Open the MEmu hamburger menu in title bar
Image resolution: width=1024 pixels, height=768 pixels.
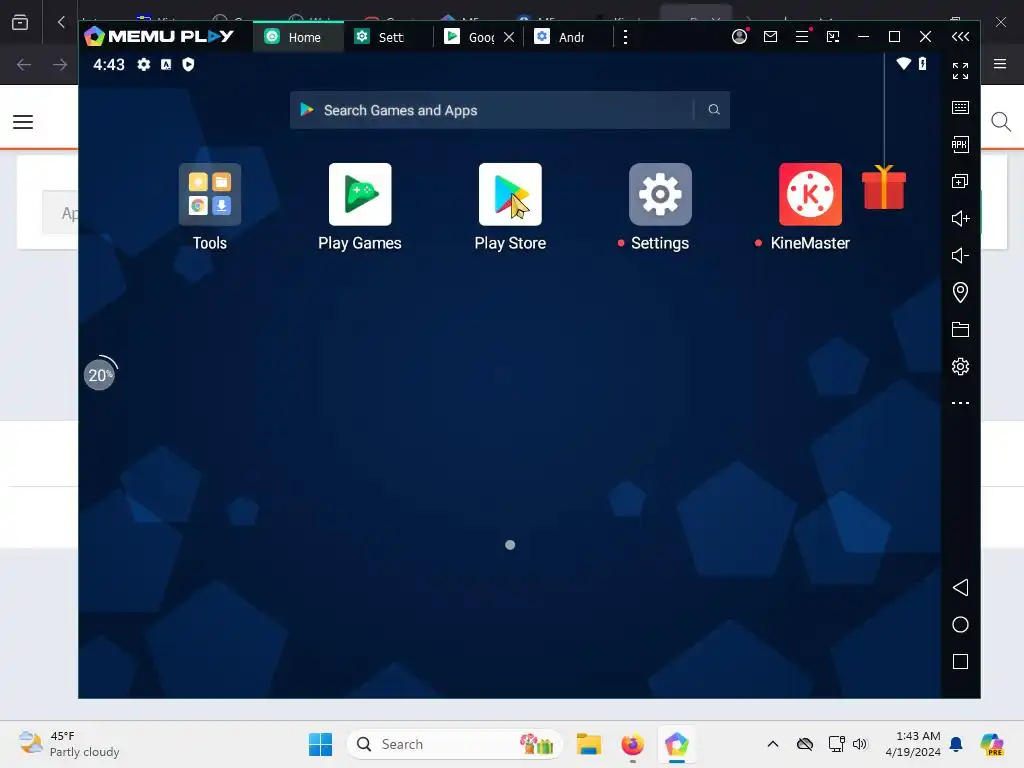[x=802, y=37]
